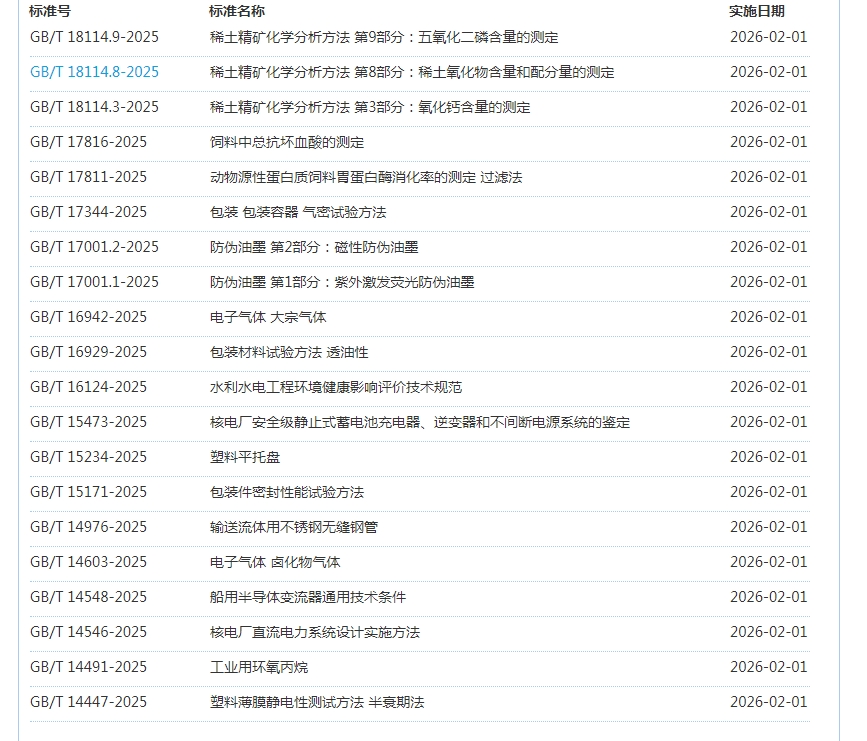The height and width of the screenshot is (741, 867).
Task: View the GB/T 15473-2025 standard entry
Action: [x=88, y=422]
